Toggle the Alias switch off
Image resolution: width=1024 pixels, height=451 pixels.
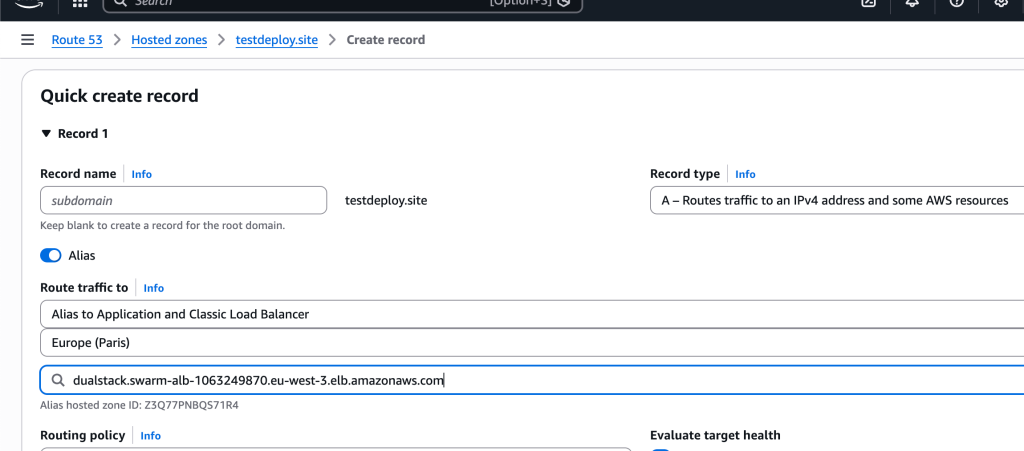[51, 256]
